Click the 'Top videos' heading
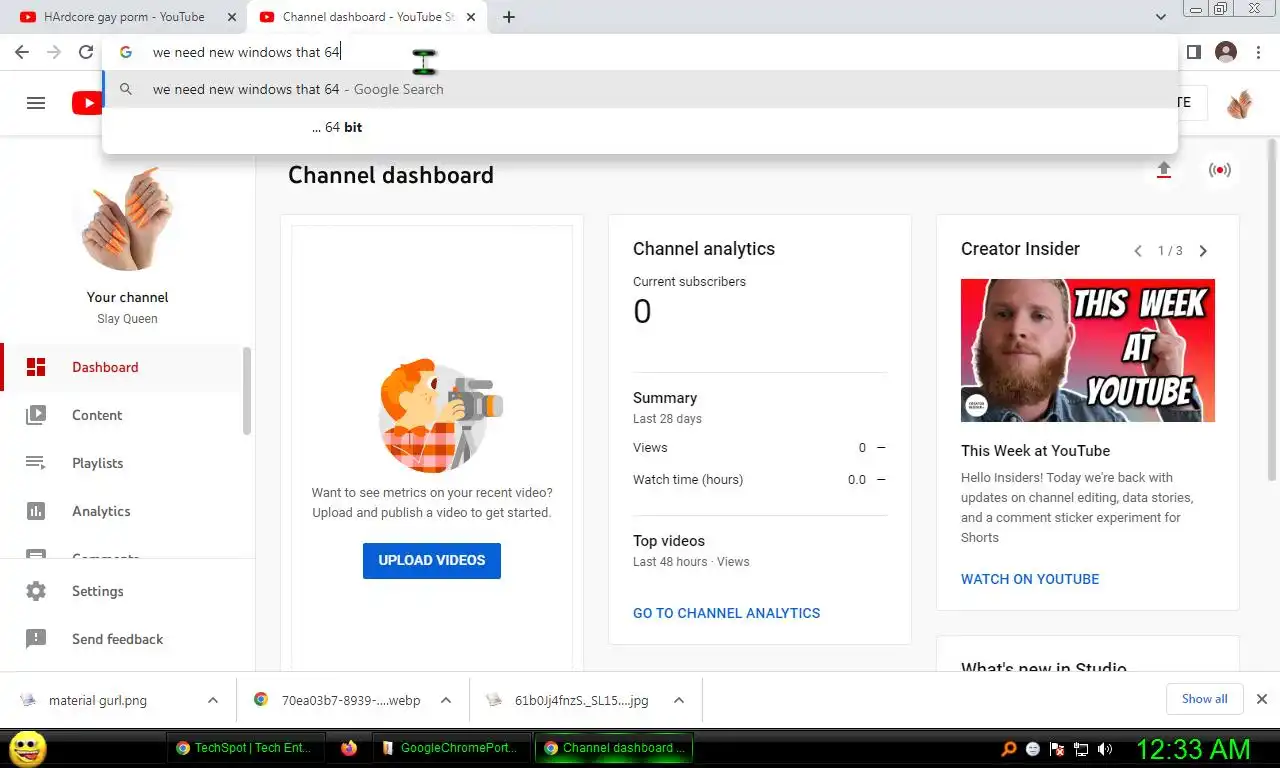This screenshot has width=1280, height=768. click(x=669, y=541)
